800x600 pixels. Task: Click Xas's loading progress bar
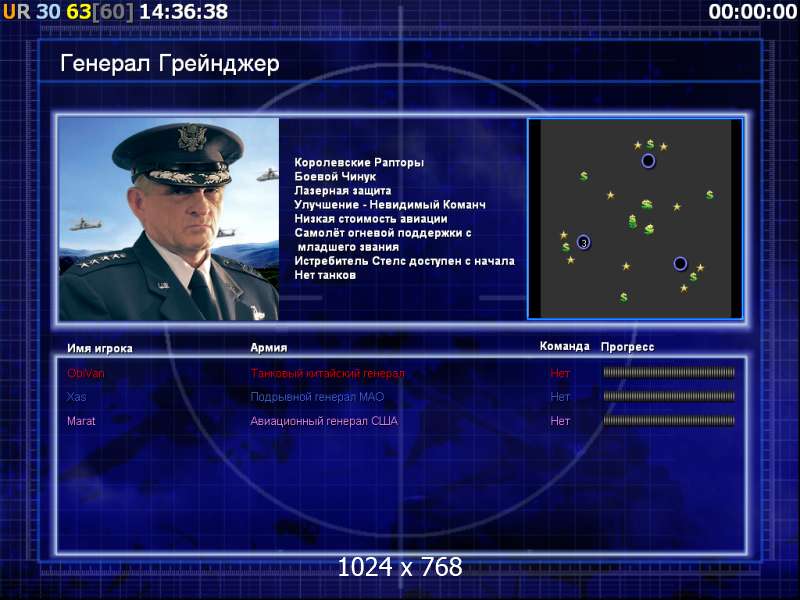[669, 396]
